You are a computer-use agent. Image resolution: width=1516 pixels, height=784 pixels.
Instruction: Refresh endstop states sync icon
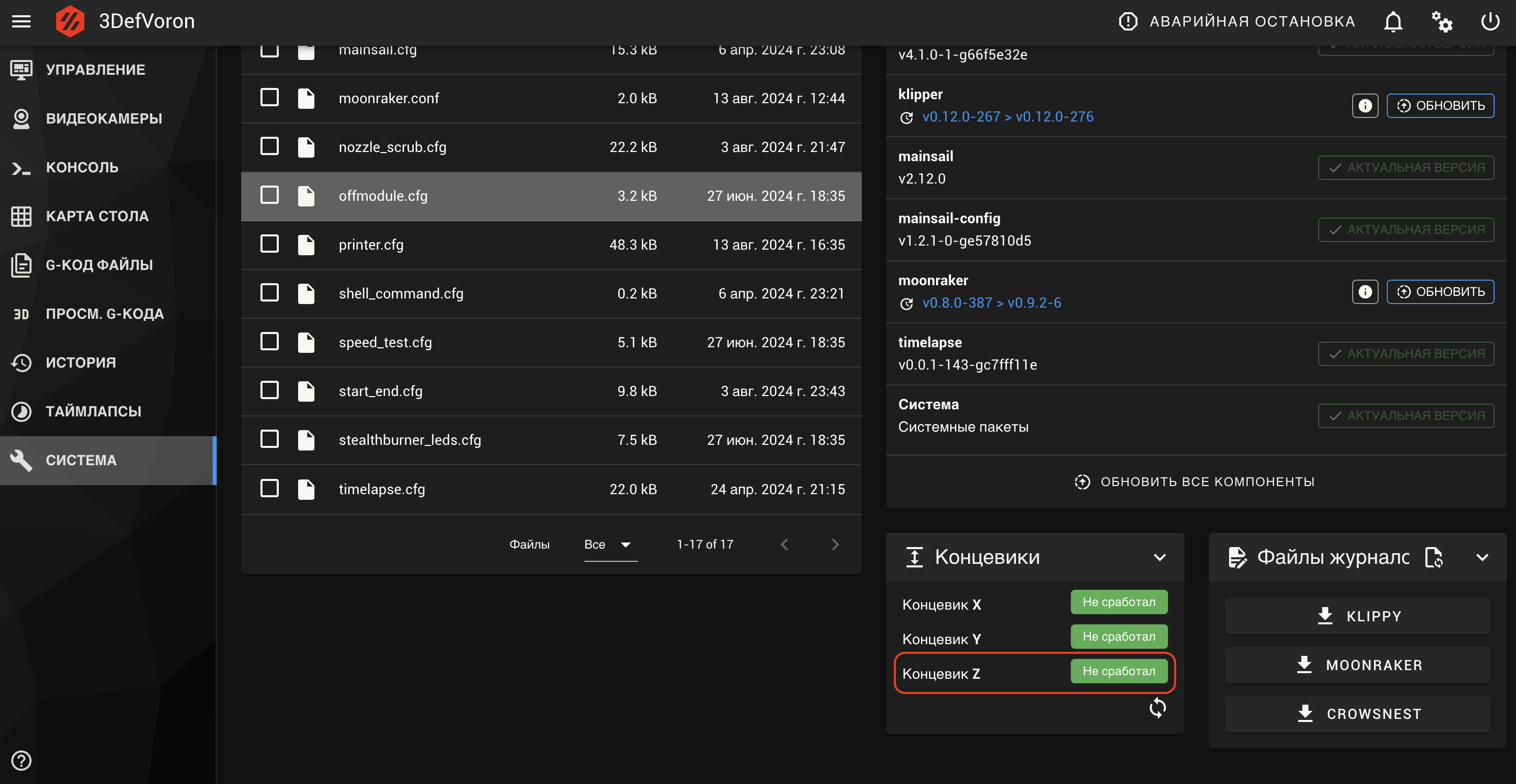1157,708
